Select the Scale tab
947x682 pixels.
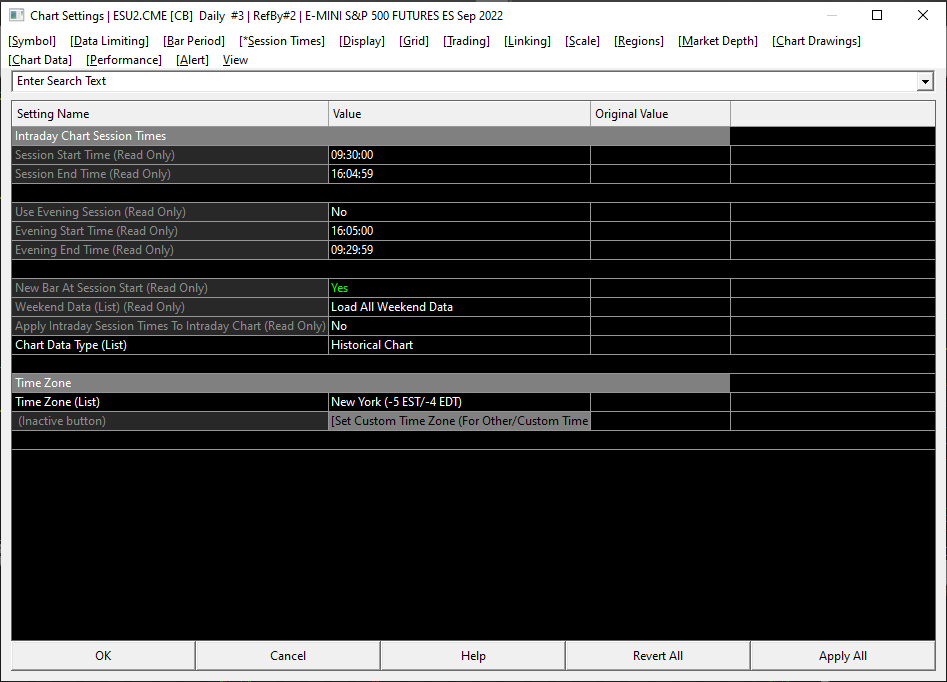pyautogui.click(x=582, y=41)
